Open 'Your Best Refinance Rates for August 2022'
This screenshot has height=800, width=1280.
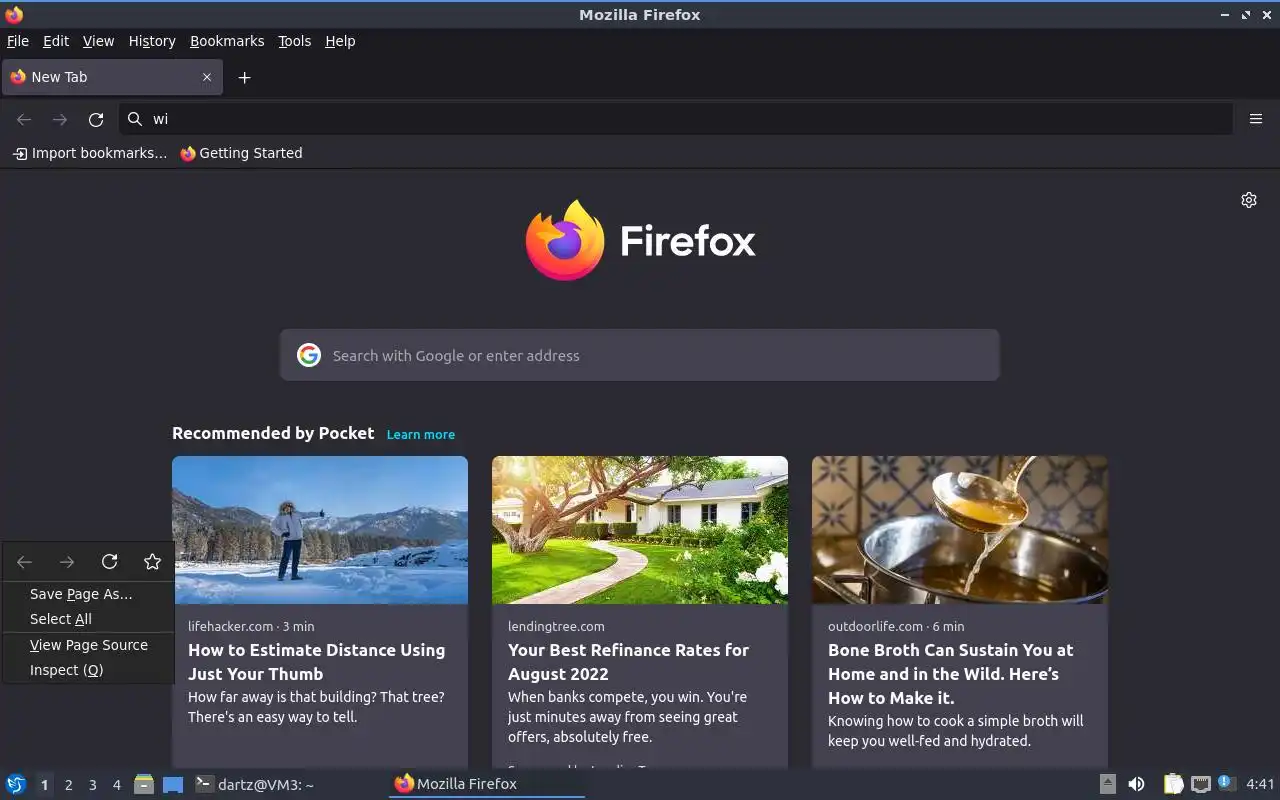628,662
